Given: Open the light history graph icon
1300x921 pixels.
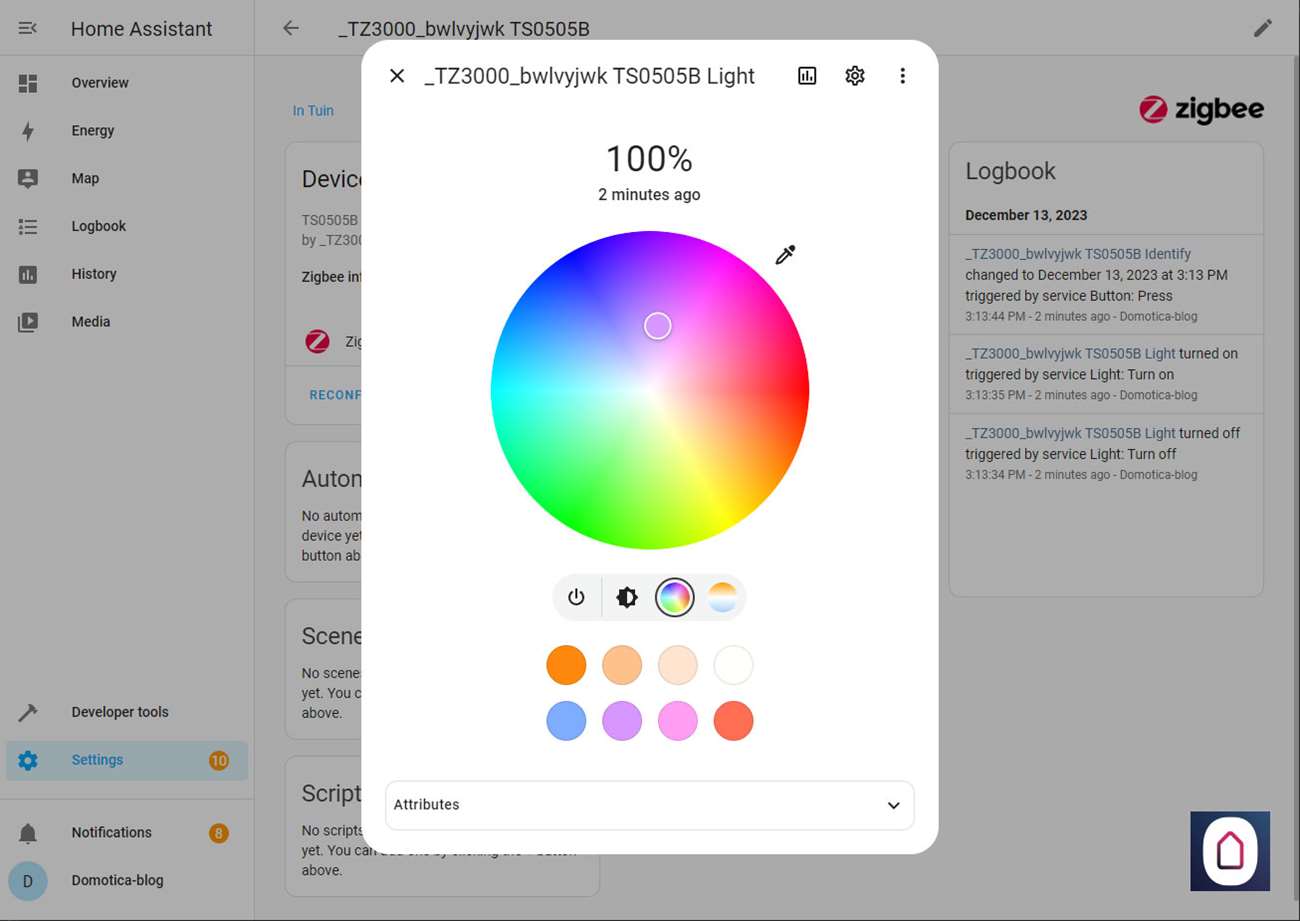Looking at the screenshot, I should click(x=807, y=76).
